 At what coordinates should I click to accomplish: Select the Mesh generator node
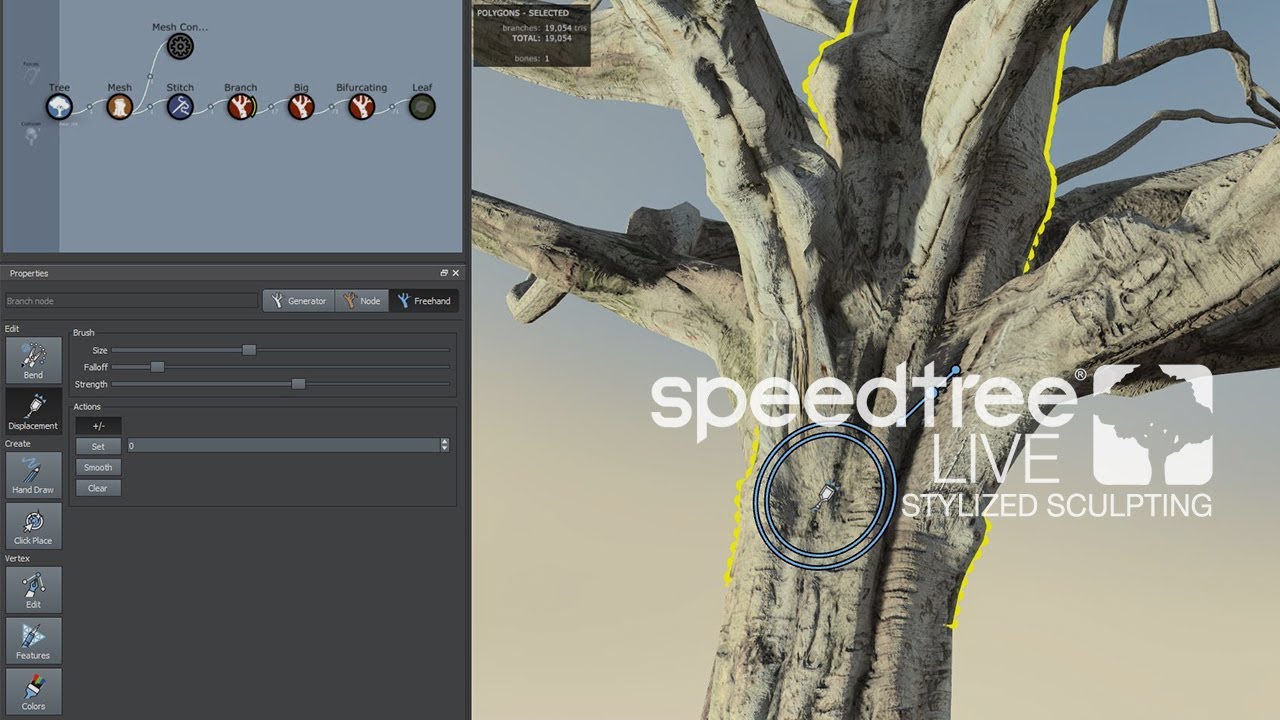[120, 107]
